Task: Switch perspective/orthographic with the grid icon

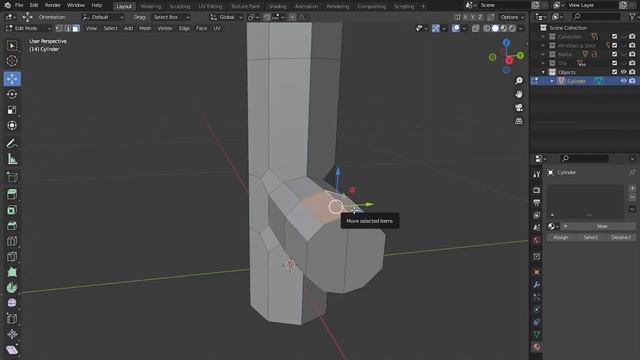Action: 519,121
